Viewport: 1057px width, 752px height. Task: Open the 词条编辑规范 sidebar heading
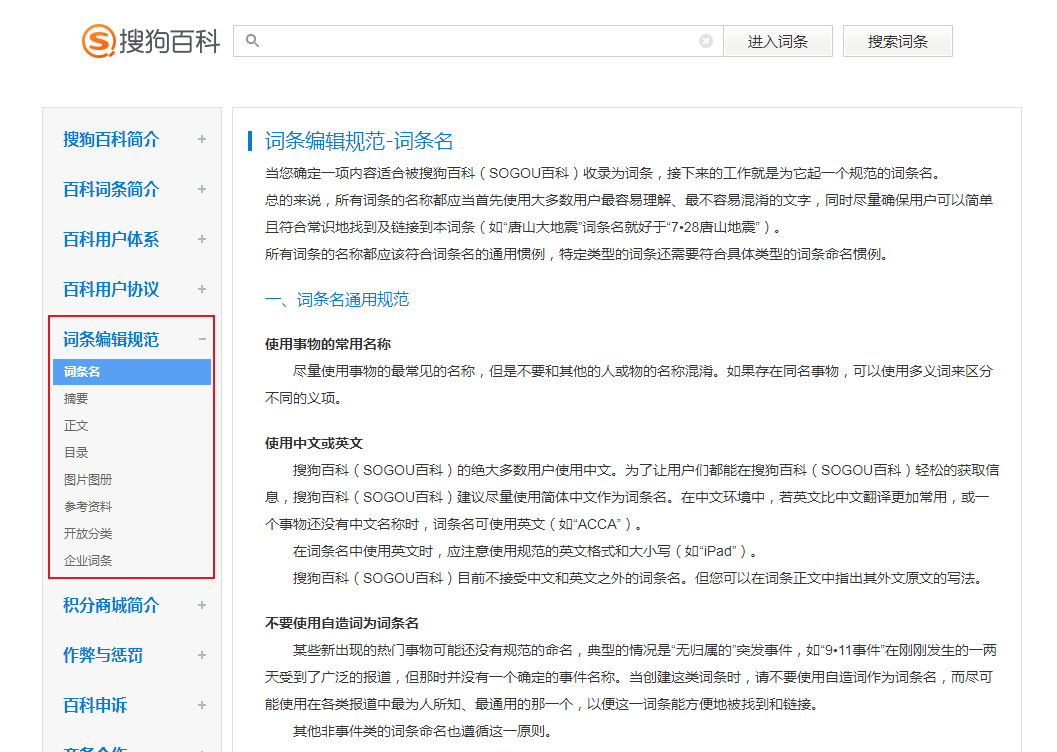point(111,339)
